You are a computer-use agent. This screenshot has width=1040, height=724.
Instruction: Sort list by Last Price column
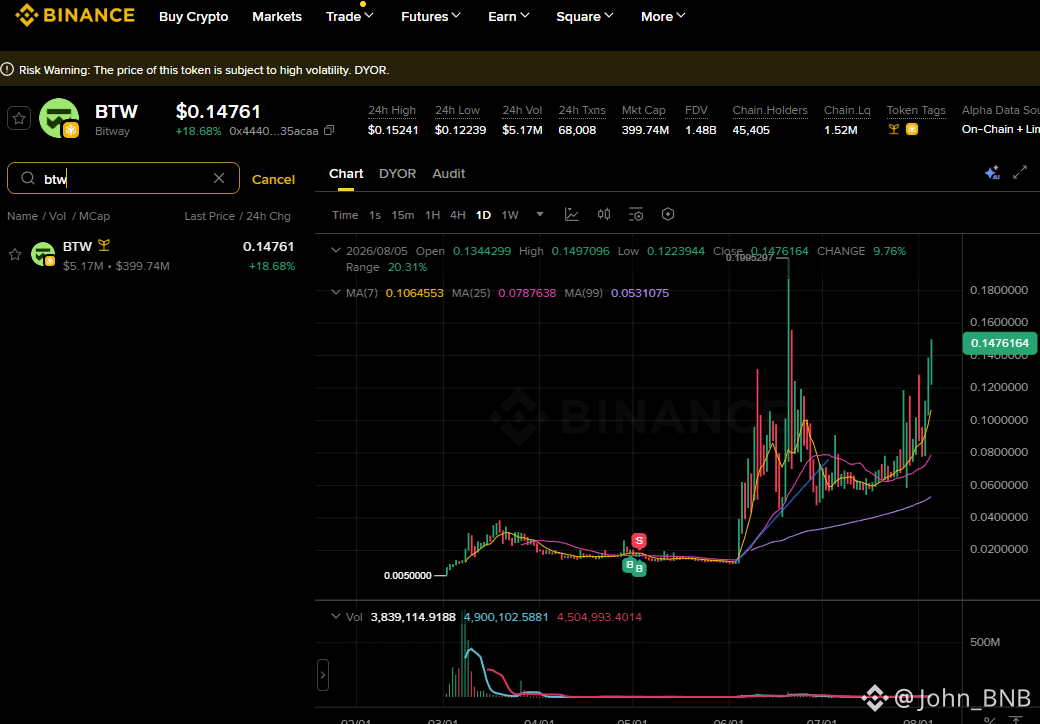pyautogui.click(x=210, y=216)
